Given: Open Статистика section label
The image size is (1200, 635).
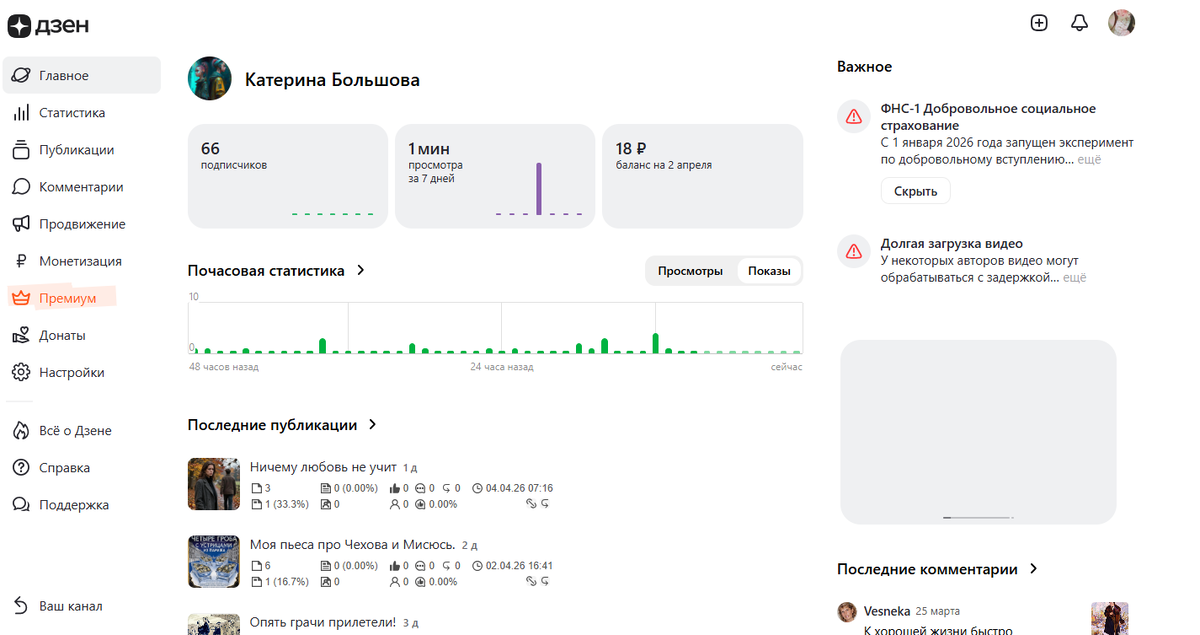Looking at the screenshot, I should (x=72, y=113).
